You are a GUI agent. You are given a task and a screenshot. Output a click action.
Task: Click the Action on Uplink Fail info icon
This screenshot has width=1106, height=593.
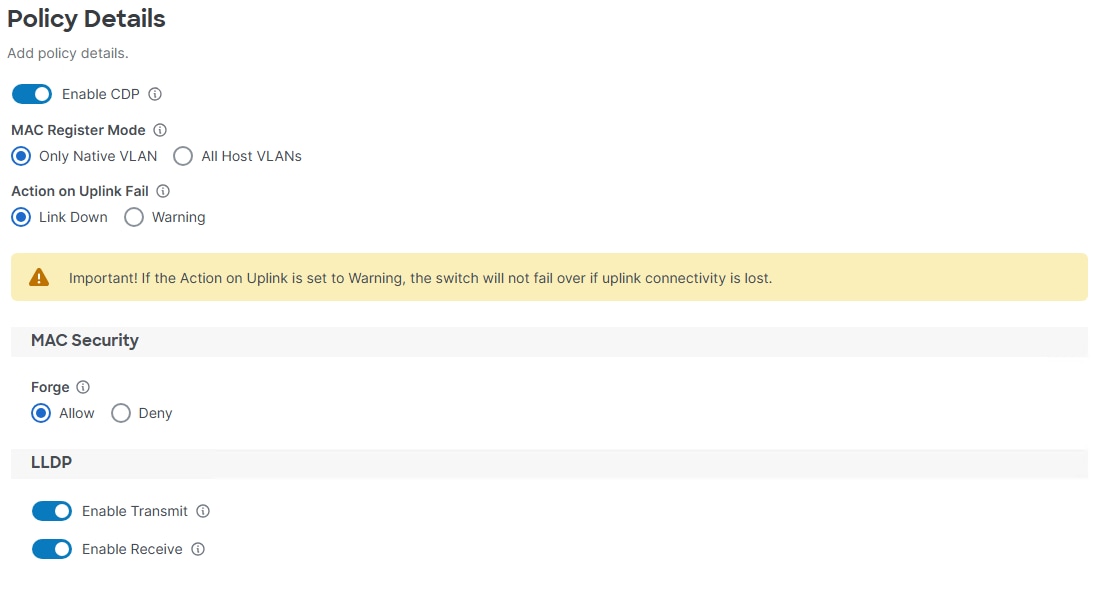163,191
